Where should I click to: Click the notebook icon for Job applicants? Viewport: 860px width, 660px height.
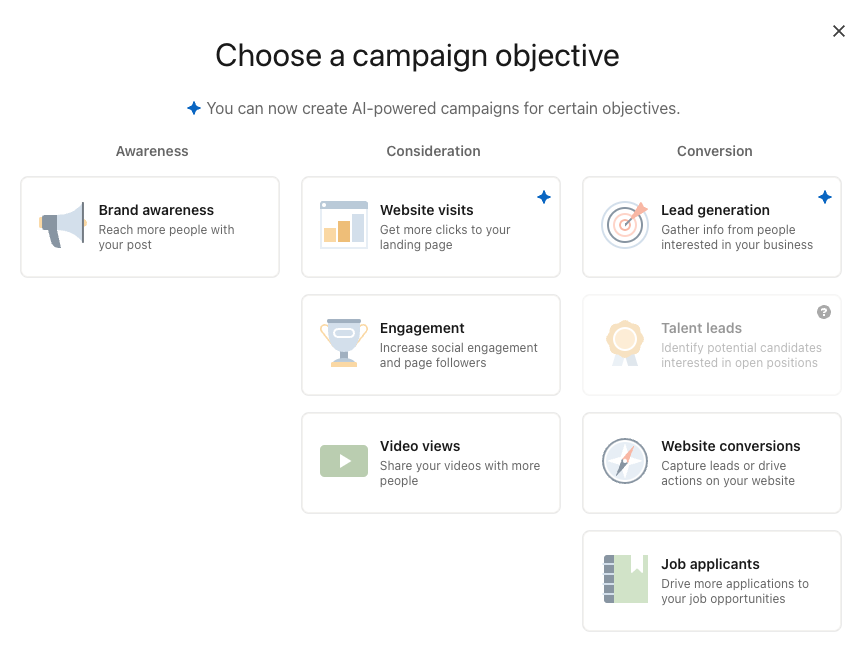point(625,579)
